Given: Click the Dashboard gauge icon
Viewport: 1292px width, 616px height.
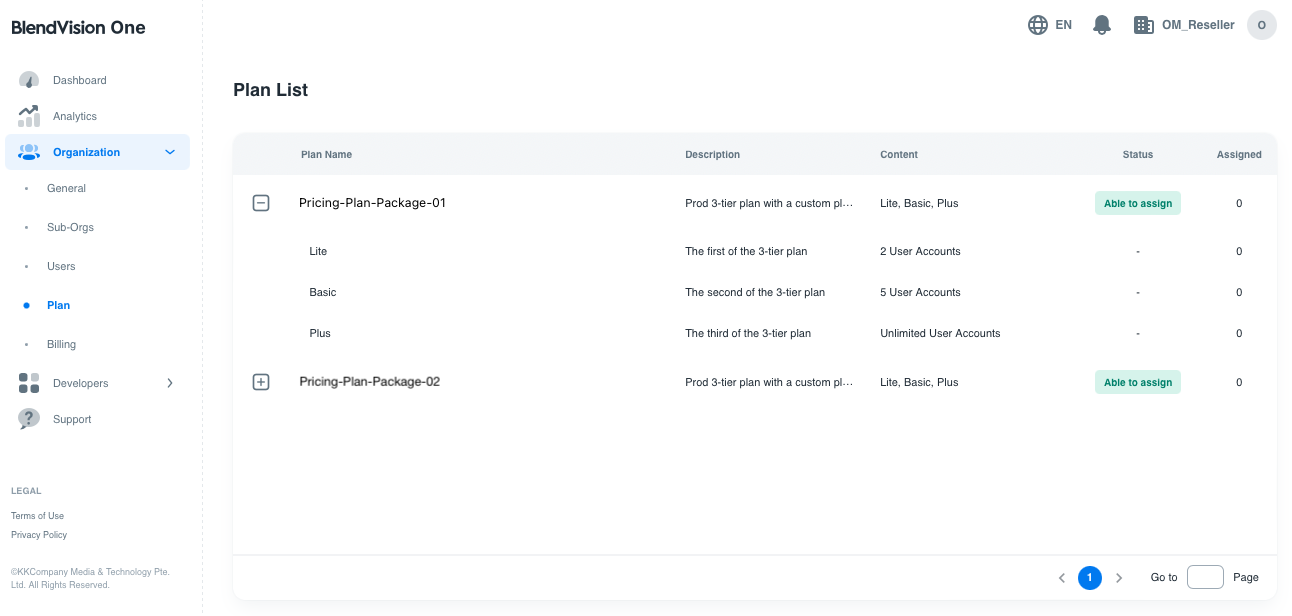Looking at the screenshot, I should pos(29,80).
